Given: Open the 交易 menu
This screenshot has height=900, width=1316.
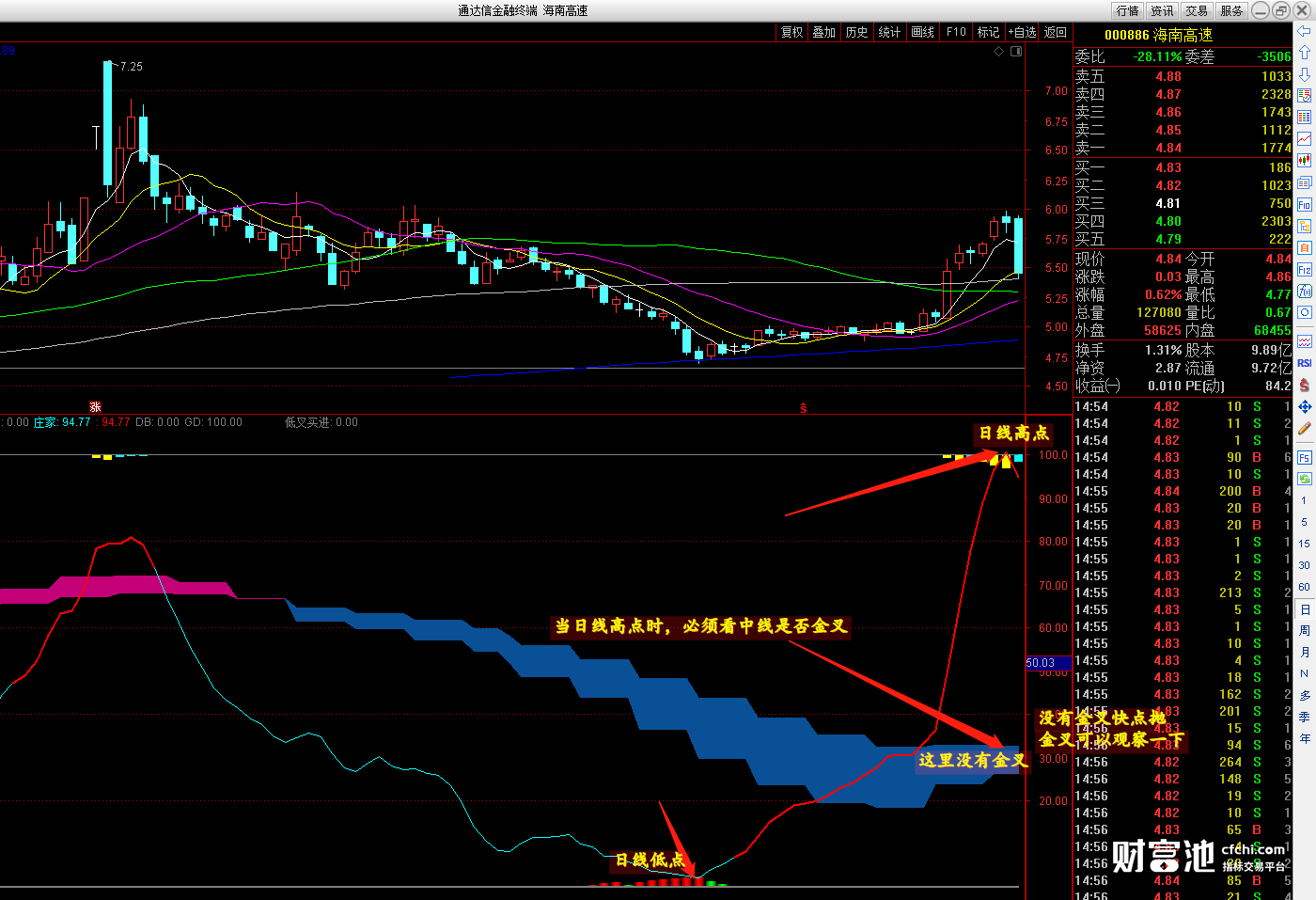Looking at the screenshot, I should (1196, 10).
